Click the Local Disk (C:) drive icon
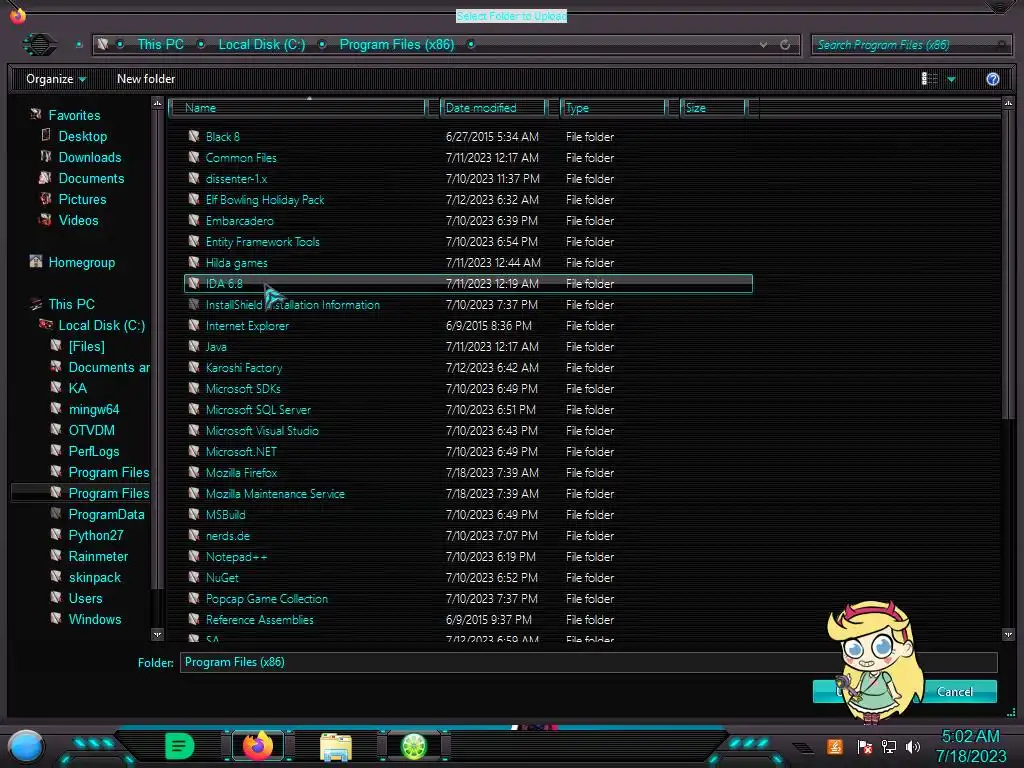Image resolution: width=1024 pixels, height=768 pixels. (x=46, y=324)
